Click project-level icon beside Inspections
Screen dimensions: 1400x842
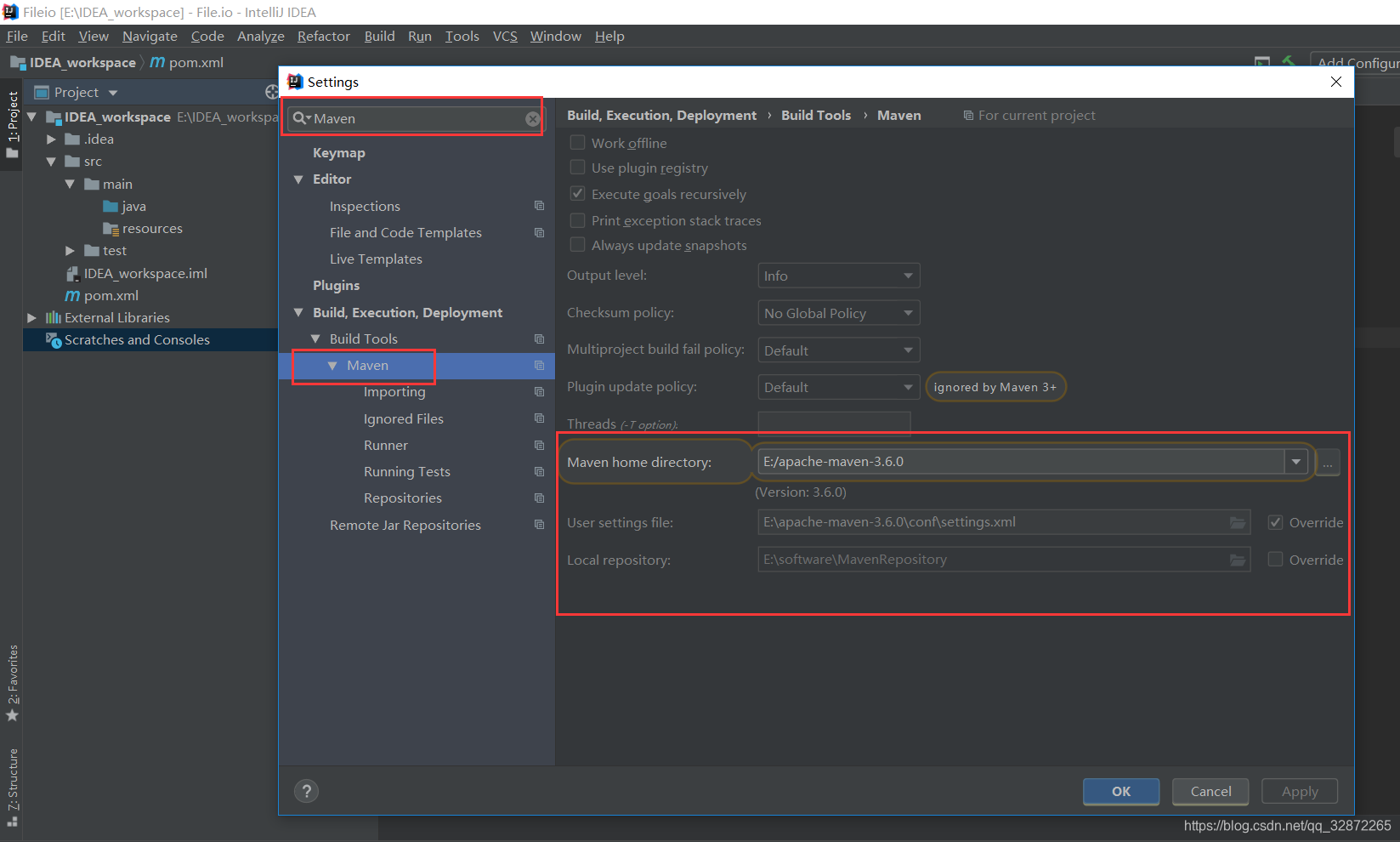(x=539, y=206)
